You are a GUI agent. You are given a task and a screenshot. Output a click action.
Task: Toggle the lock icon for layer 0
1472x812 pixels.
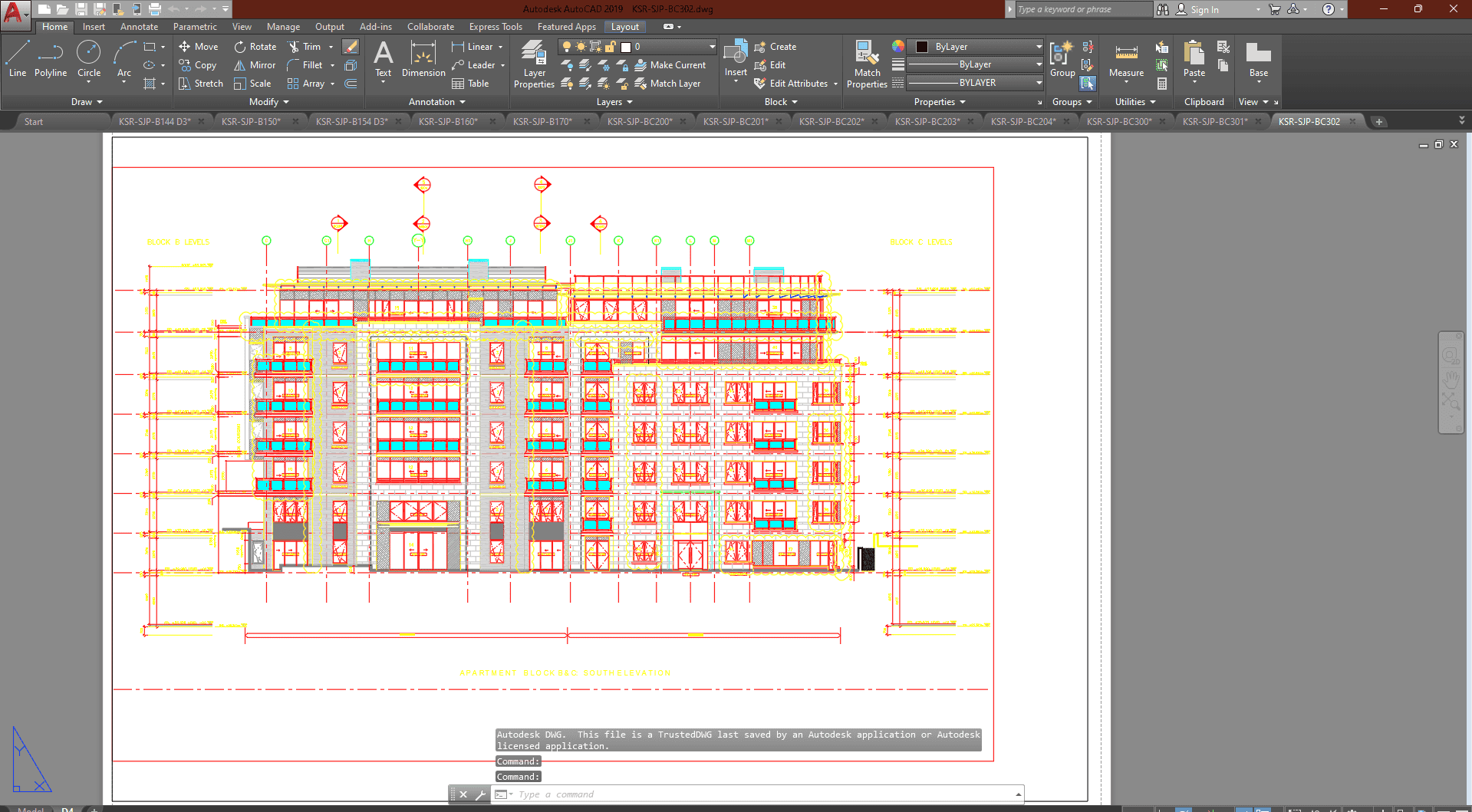(611, 47)
